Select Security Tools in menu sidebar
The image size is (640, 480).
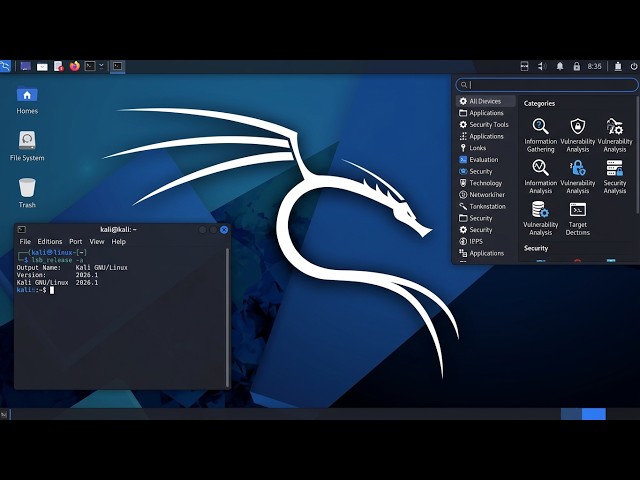(484, 124)
